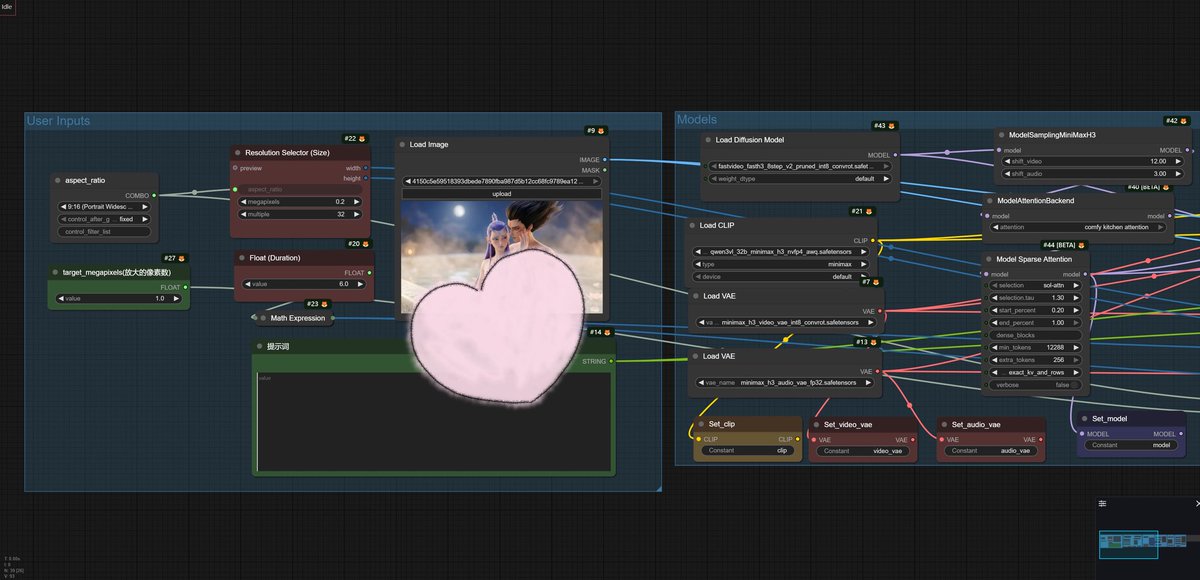Increase the megapixels value with right arrow
This screenshot has height=580, width=1200.
359,201
